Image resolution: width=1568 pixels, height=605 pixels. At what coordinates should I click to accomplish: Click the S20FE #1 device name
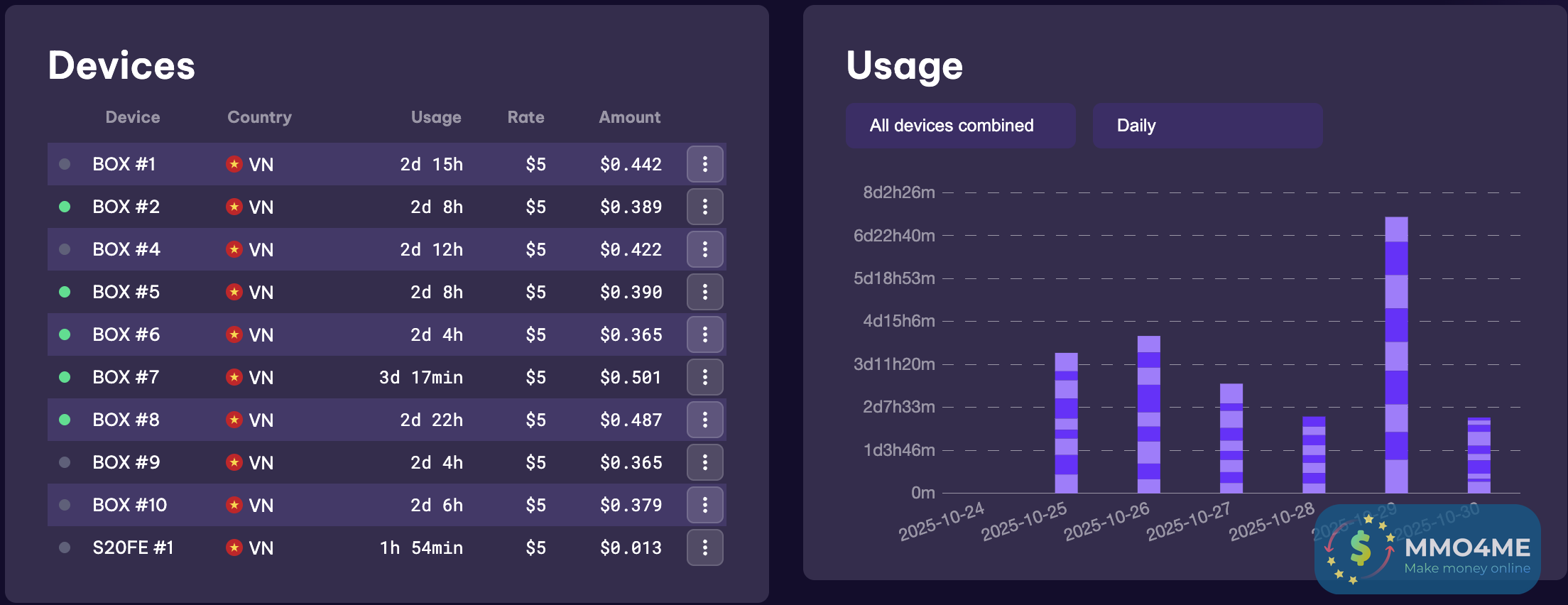tap(134, 547)
